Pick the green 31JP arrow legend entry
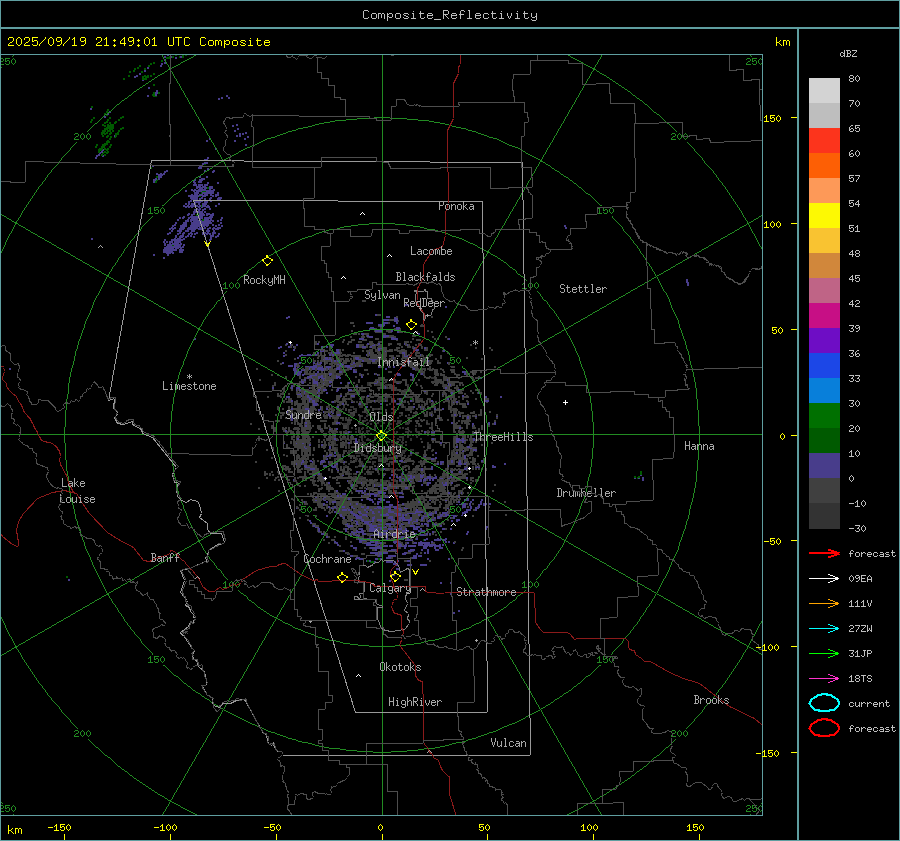 pos(824,653)
